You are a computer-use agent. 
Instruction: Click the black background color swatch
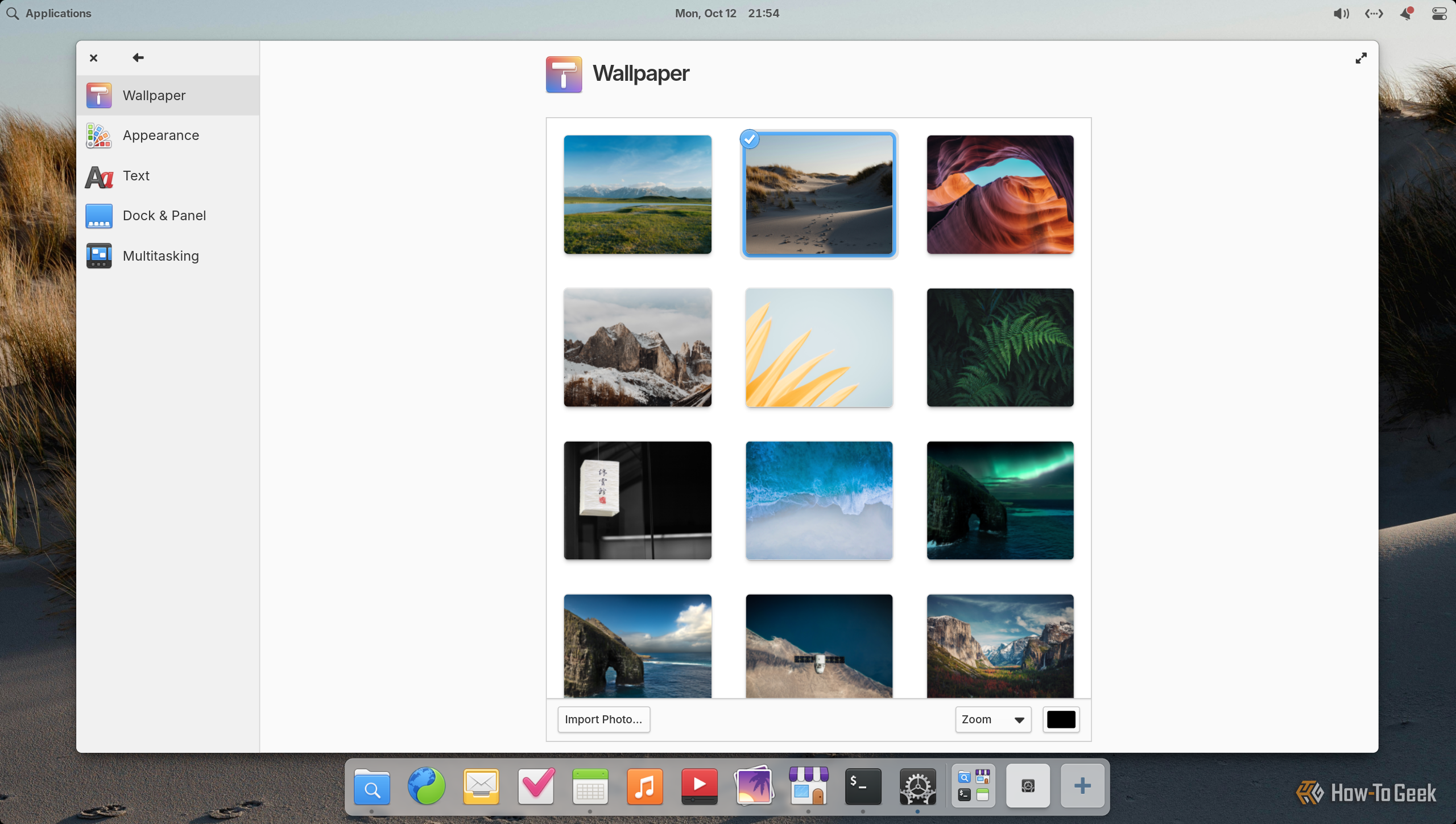click(x=1061, y=719)
